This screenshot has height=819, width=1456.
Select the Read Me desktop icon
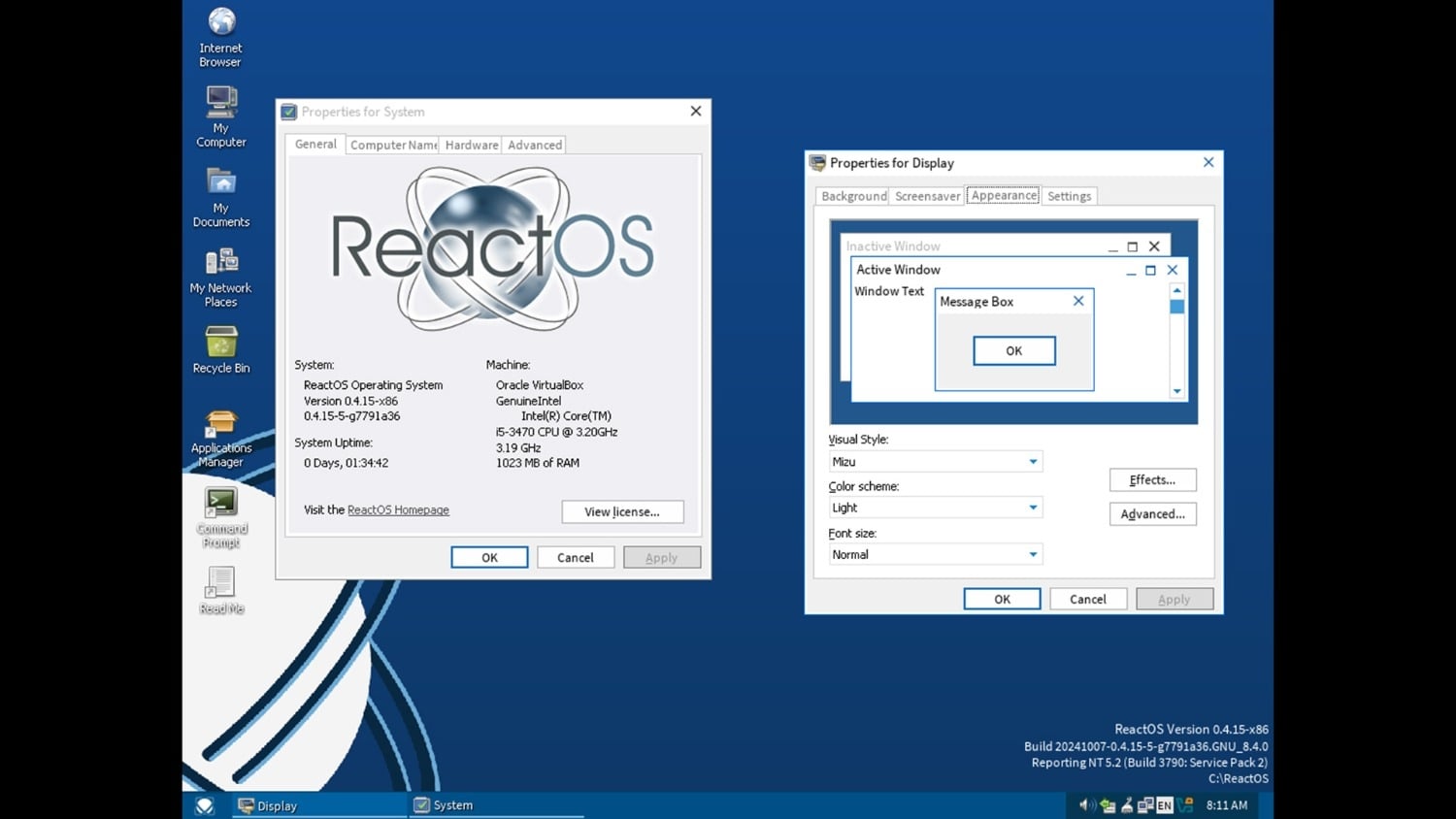tap(221, 590)
